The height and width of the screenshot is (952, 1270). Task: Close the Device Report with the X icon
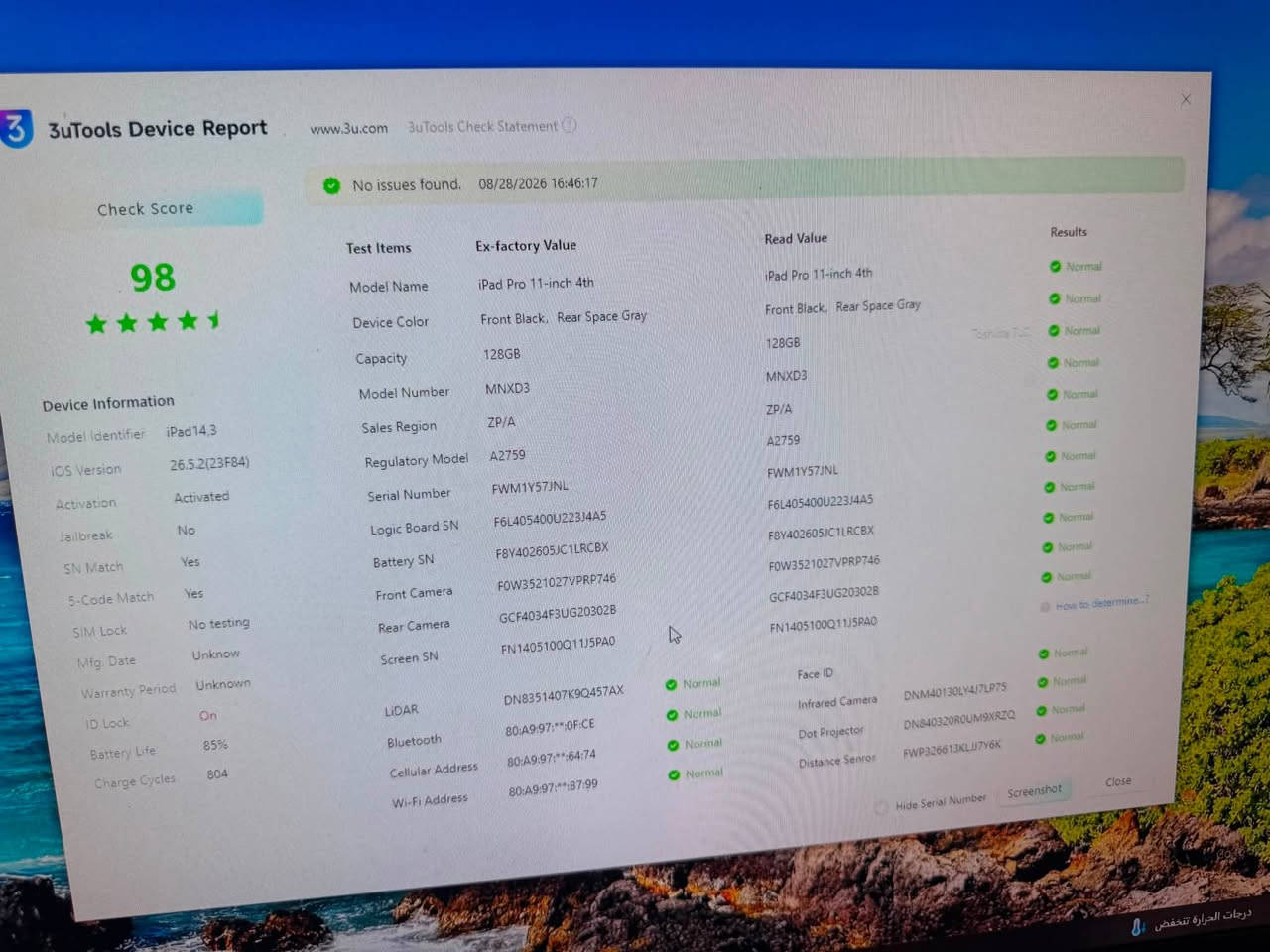click(1186, 99)
